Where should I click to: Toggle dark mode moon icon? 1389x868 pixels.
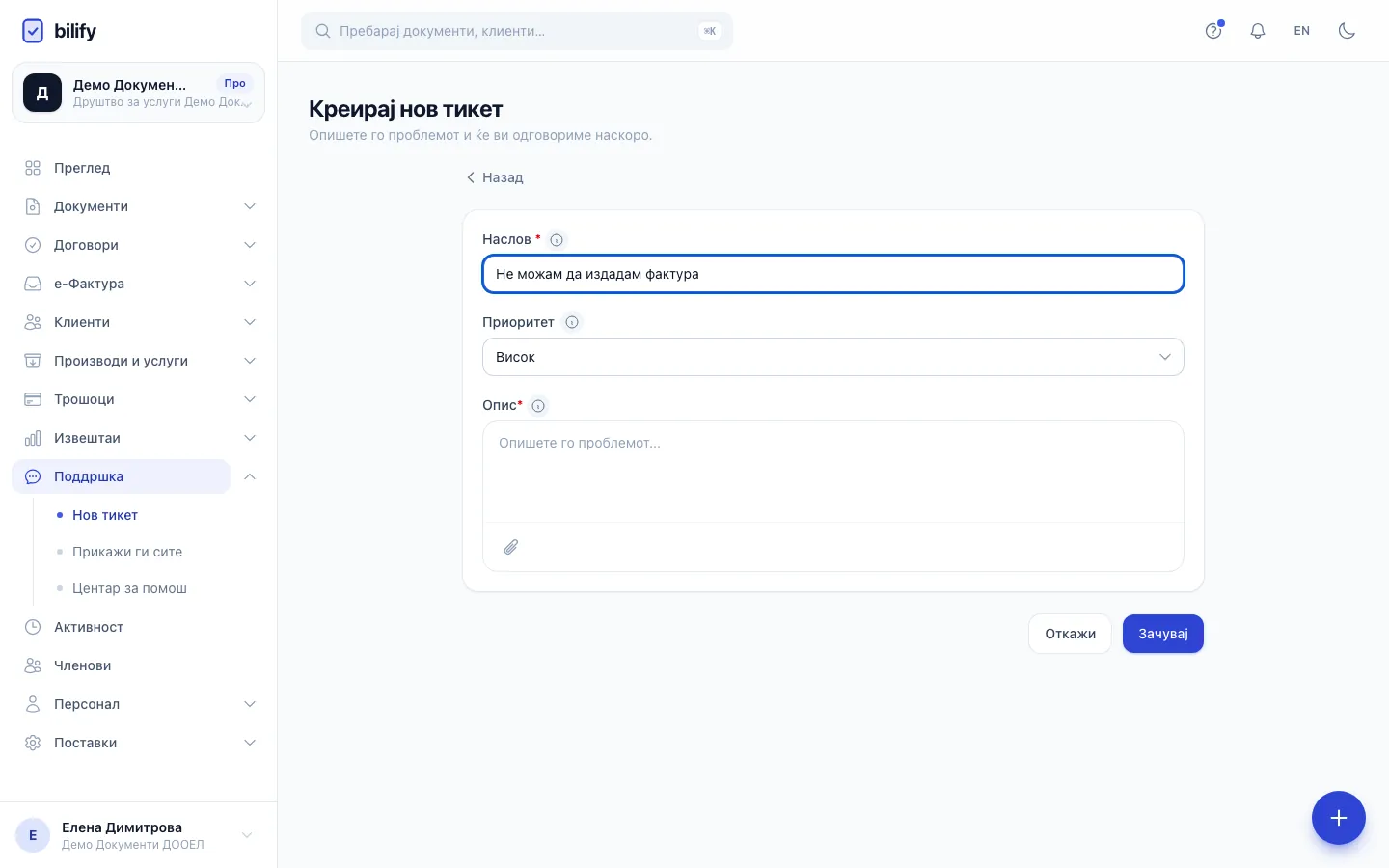[1347, 31]
